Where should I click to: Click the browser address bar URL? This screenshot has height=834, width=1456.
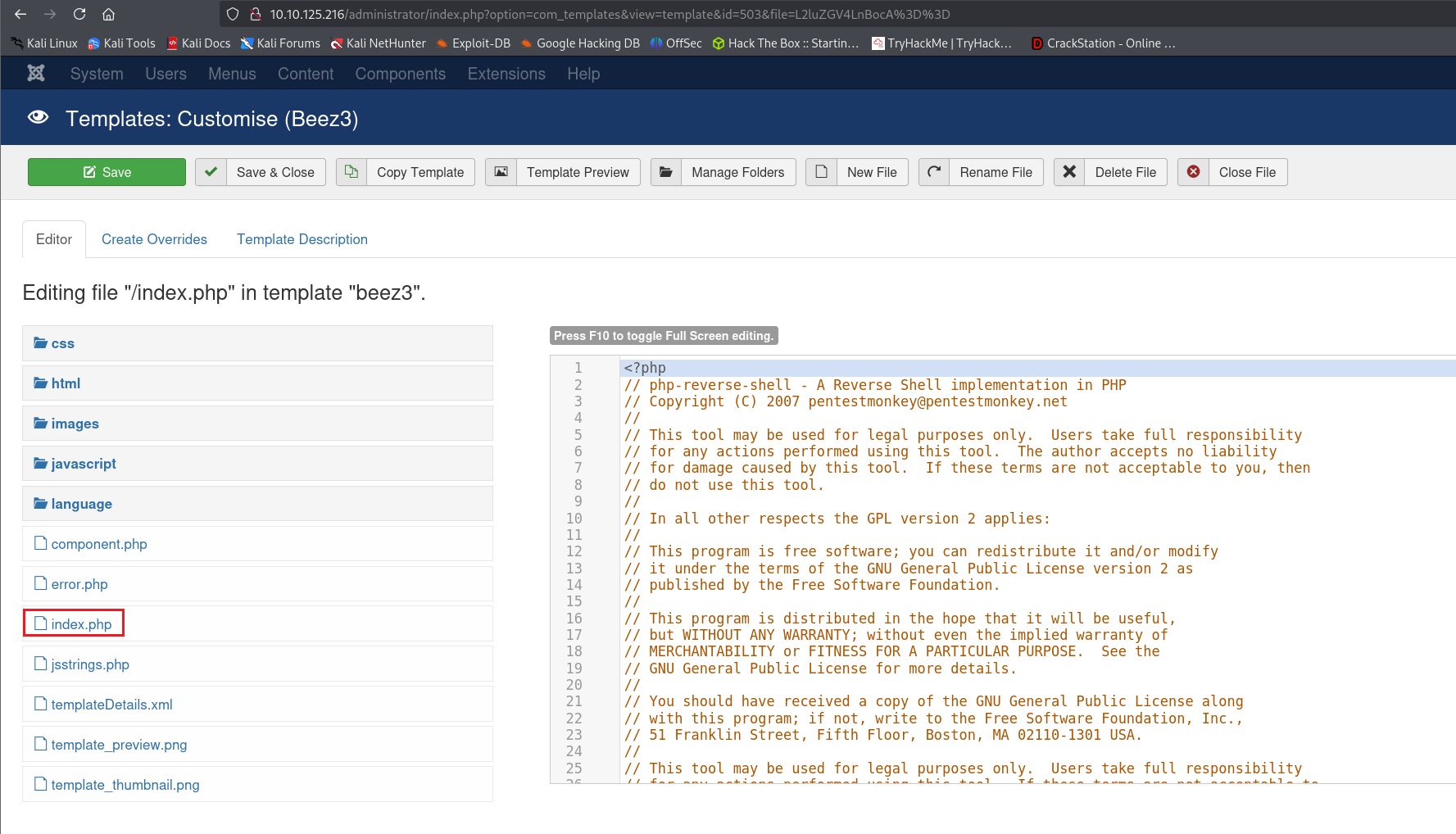pyautogui.click(x=610, y=14)
